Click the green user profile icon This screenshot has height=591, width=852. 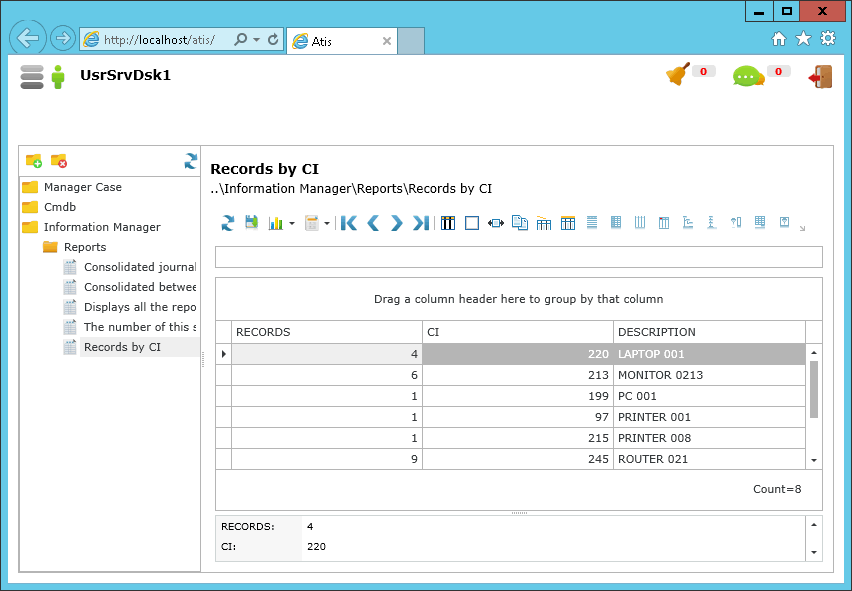pyautogui.click(x=58, y=77)
